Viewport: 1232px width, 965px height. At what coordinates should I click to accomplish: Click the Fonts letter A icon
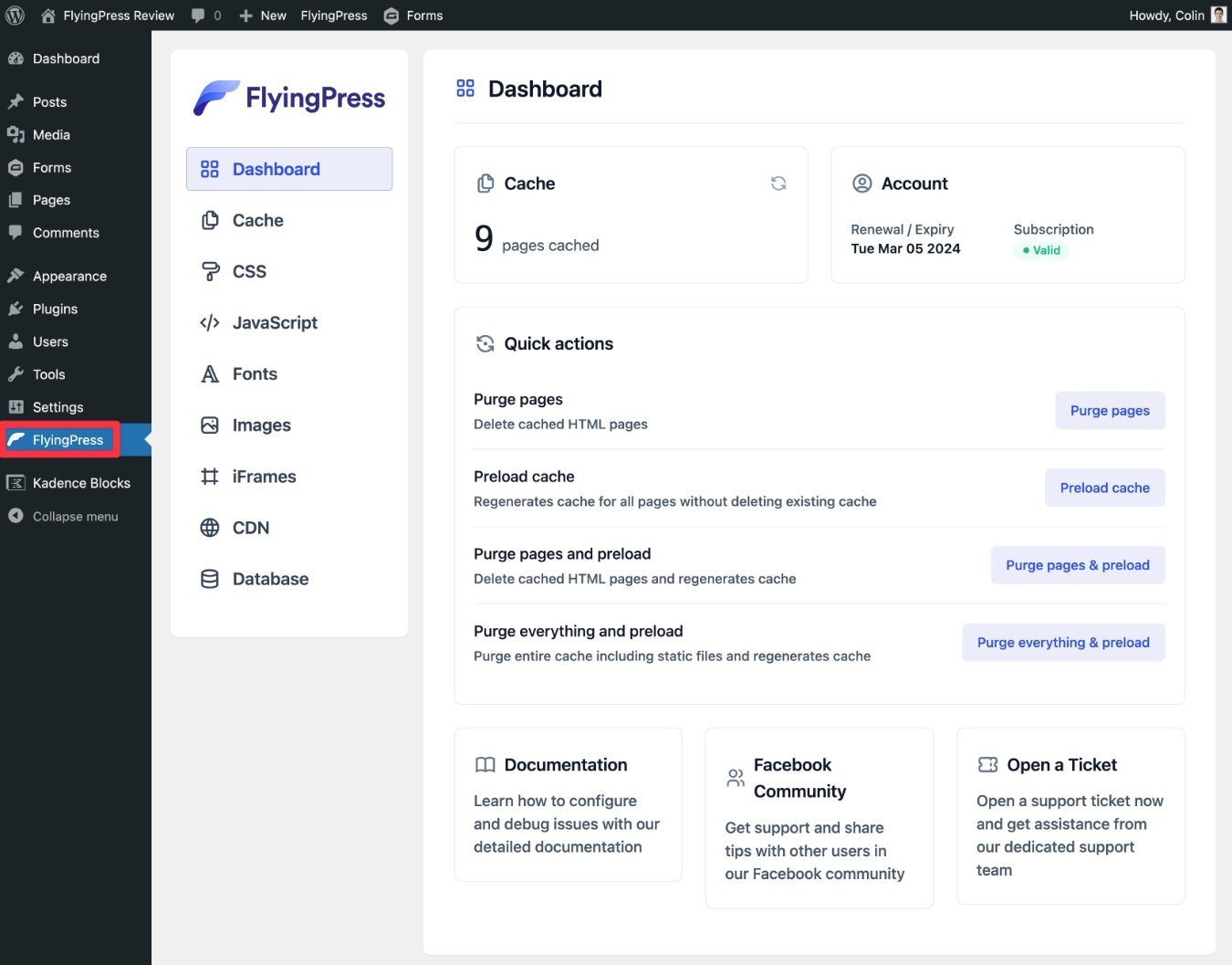(210, 373)
